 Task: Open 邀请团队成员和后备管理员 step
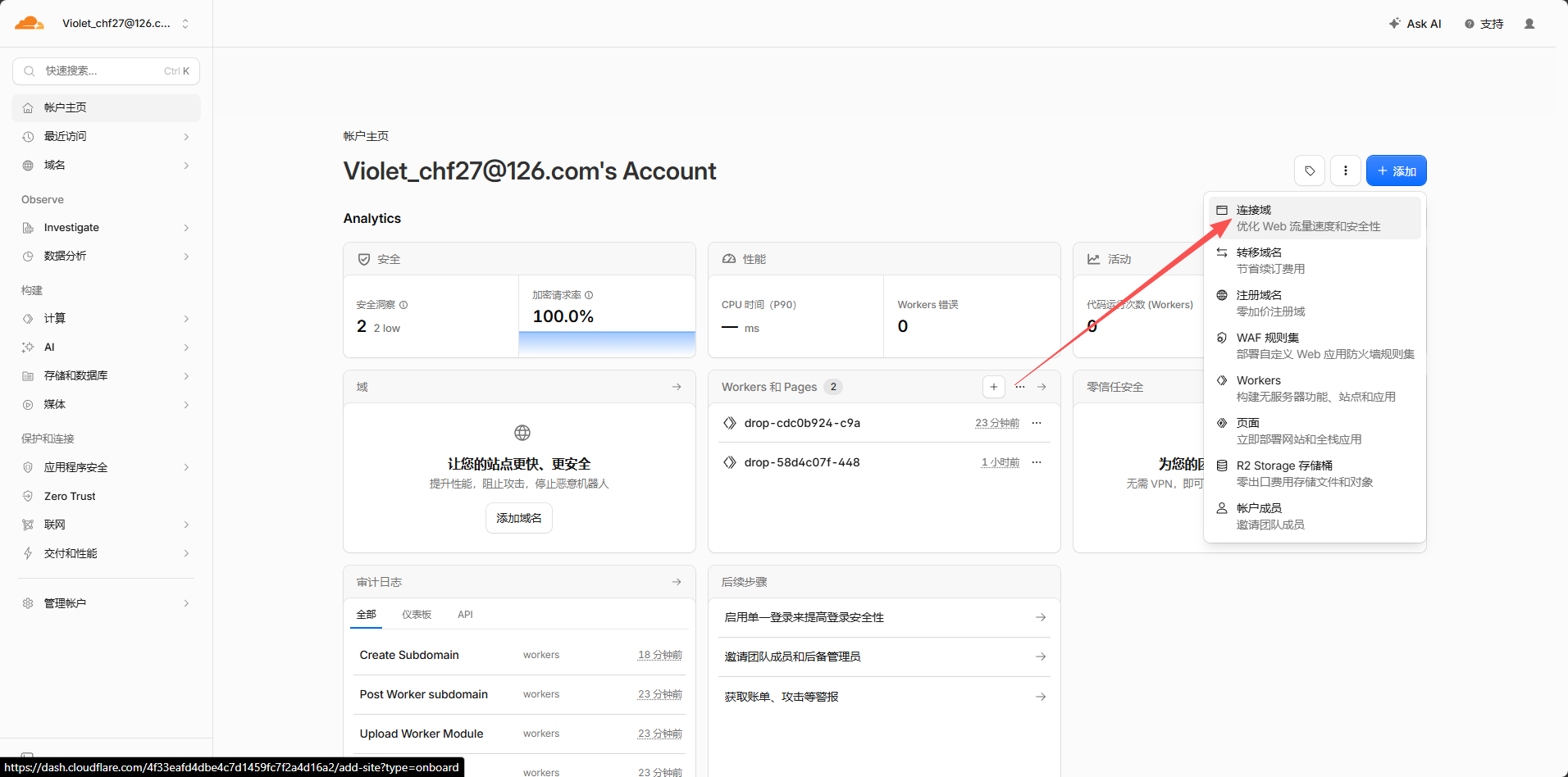tap(884, 657)
